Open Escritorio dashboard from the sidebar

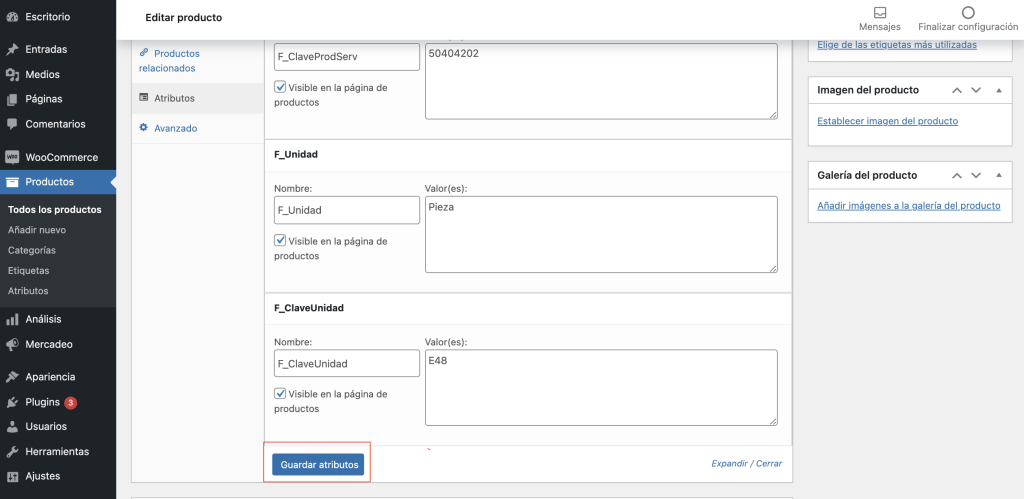(58, 17)
